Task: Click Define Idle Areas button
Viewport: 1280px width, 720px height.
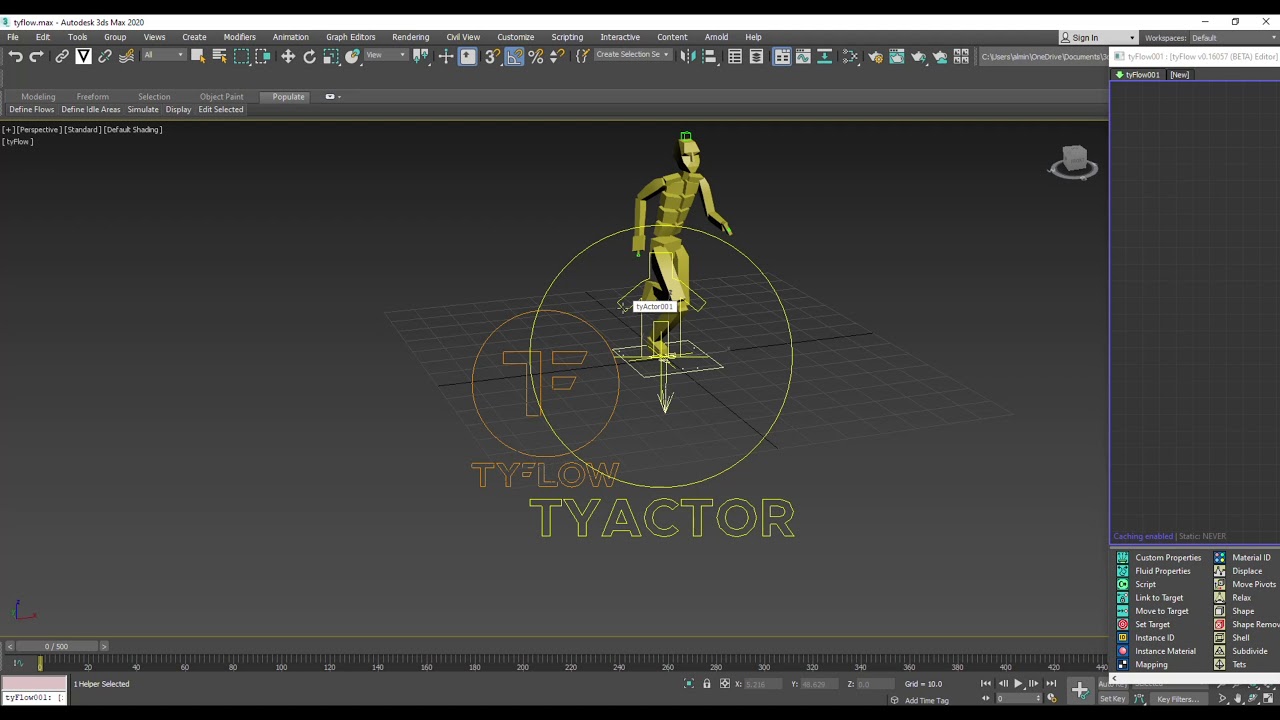Action: (91, 110)
